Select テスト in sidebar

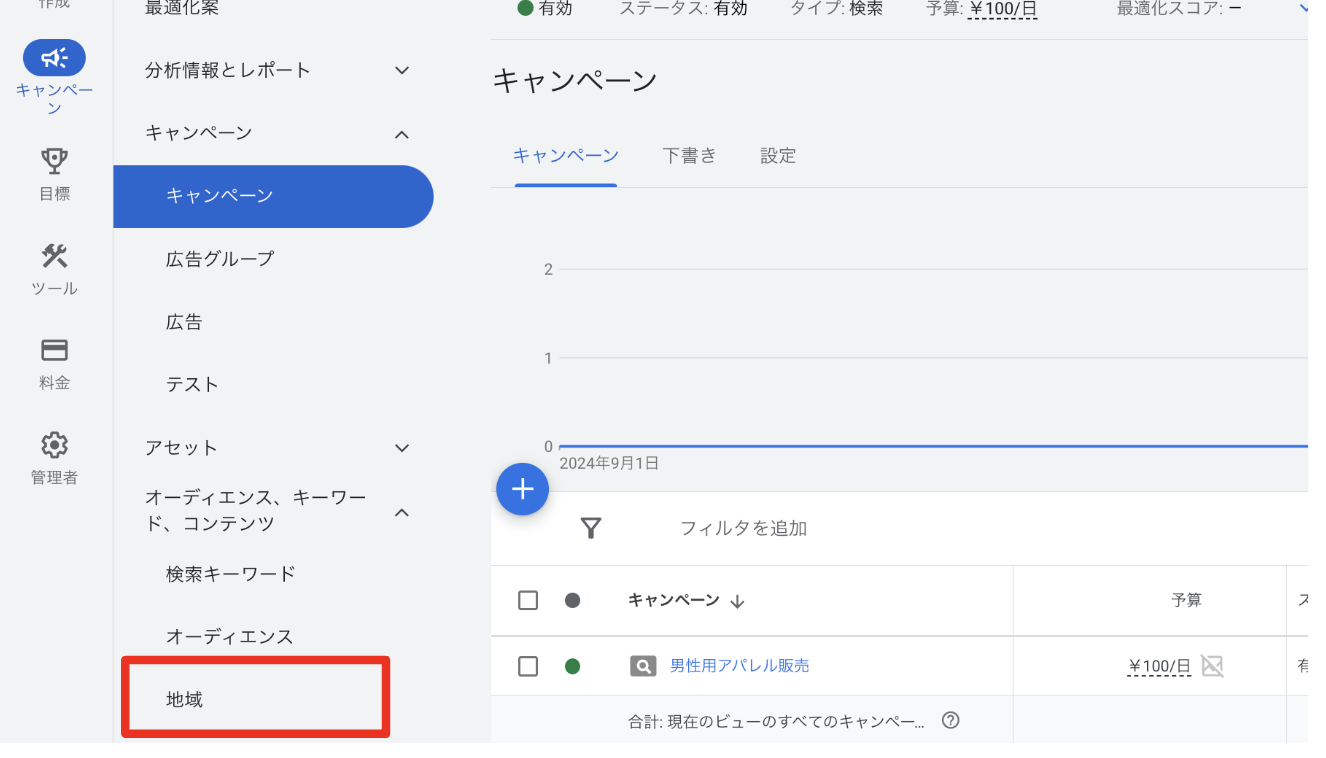click(x=192, y=385)
